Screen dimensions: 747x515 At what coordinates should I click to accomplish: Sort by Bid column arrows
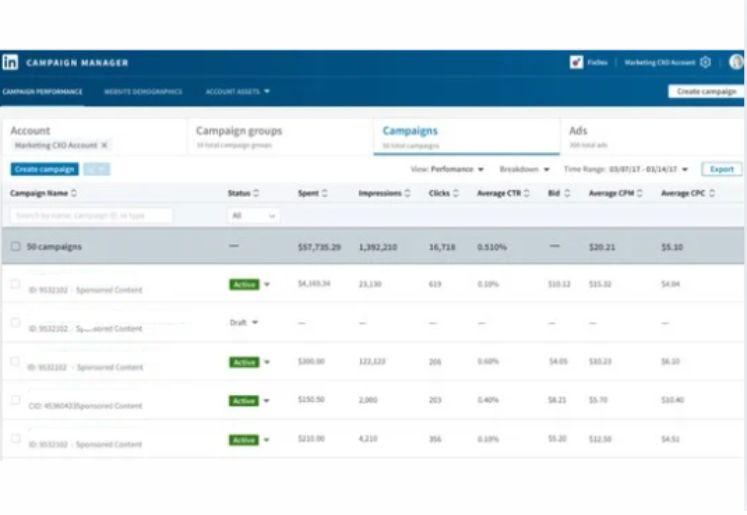[567, 193]
